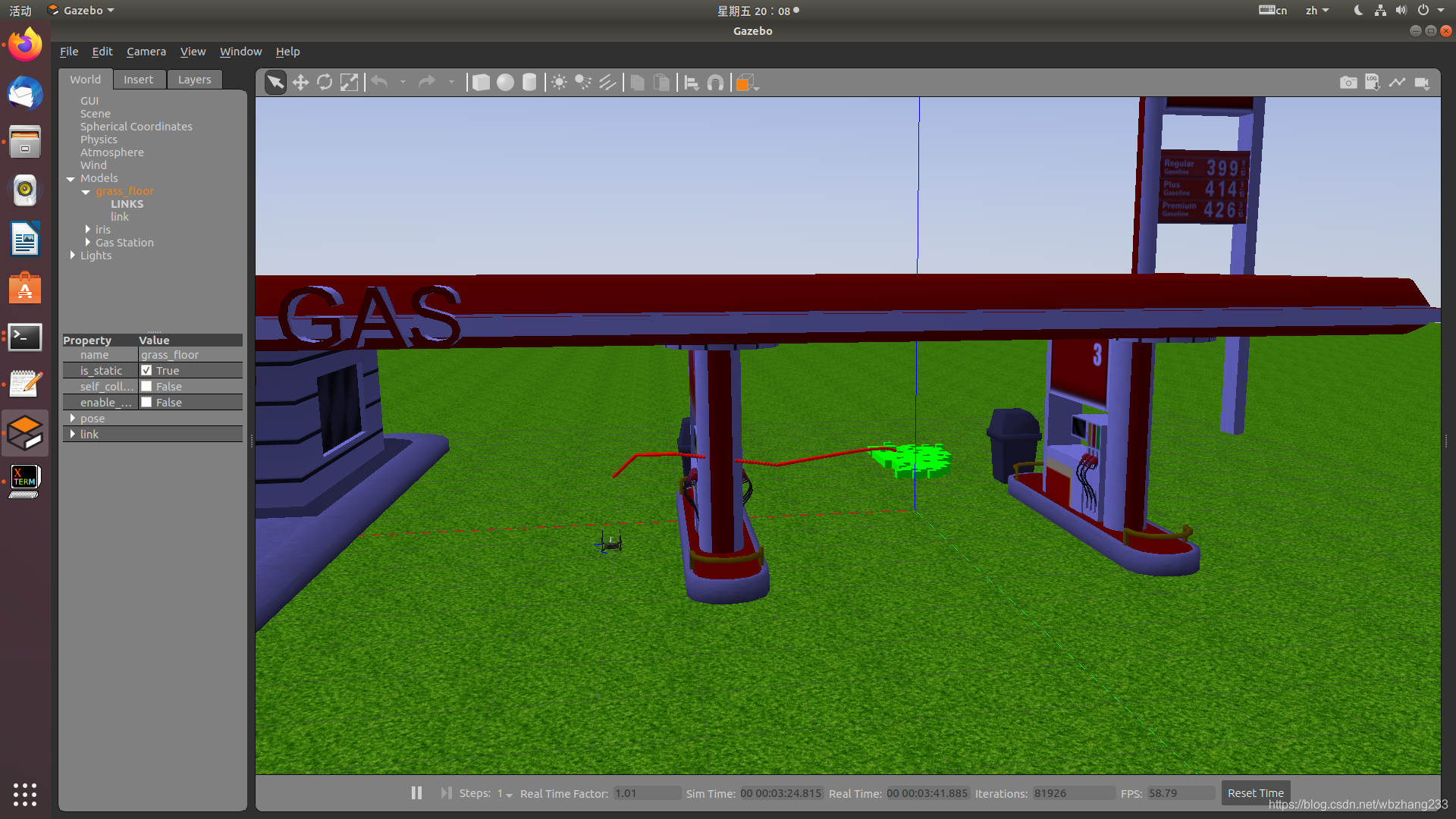Select the rotate tool icon
Viewport: 1456px width, 819px height.
324,82
